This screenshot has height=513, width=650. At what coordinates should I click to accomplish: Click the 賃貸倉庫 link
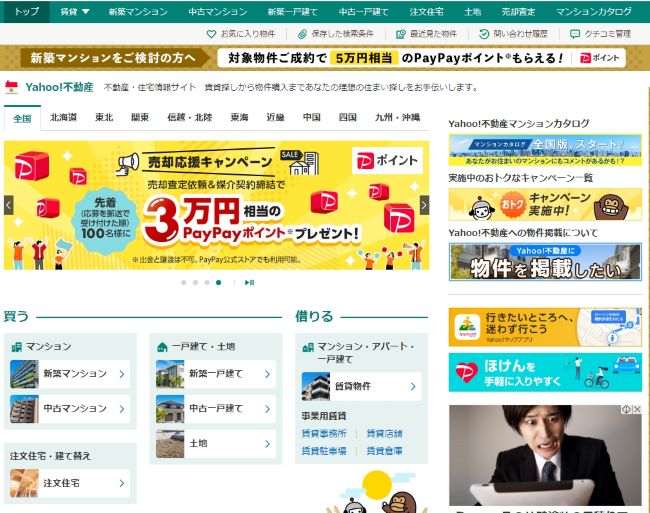[385, 451]
